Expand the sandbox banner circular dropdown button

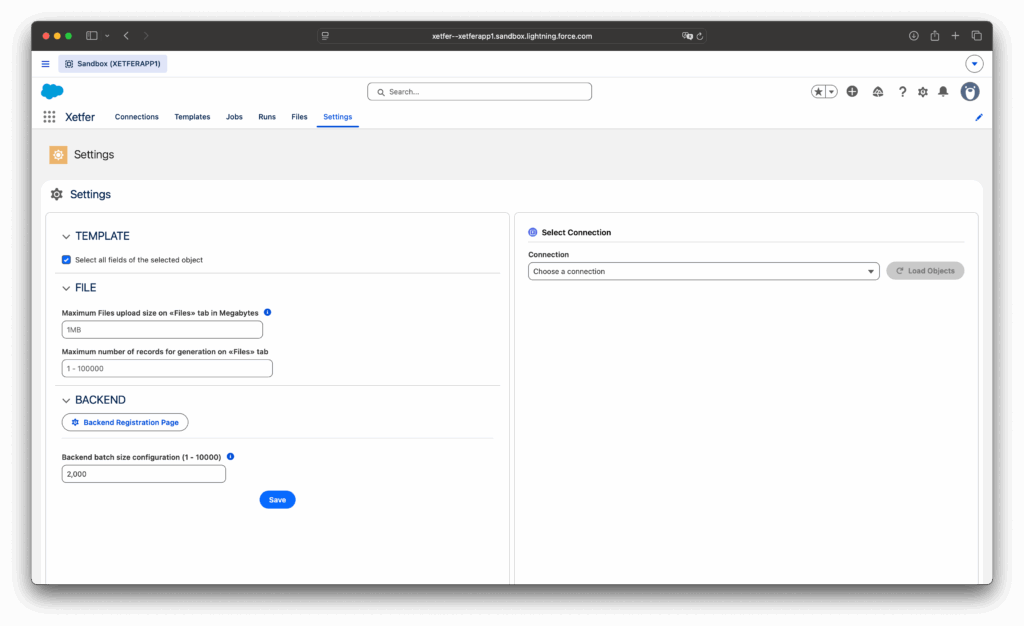pos(974,64)
